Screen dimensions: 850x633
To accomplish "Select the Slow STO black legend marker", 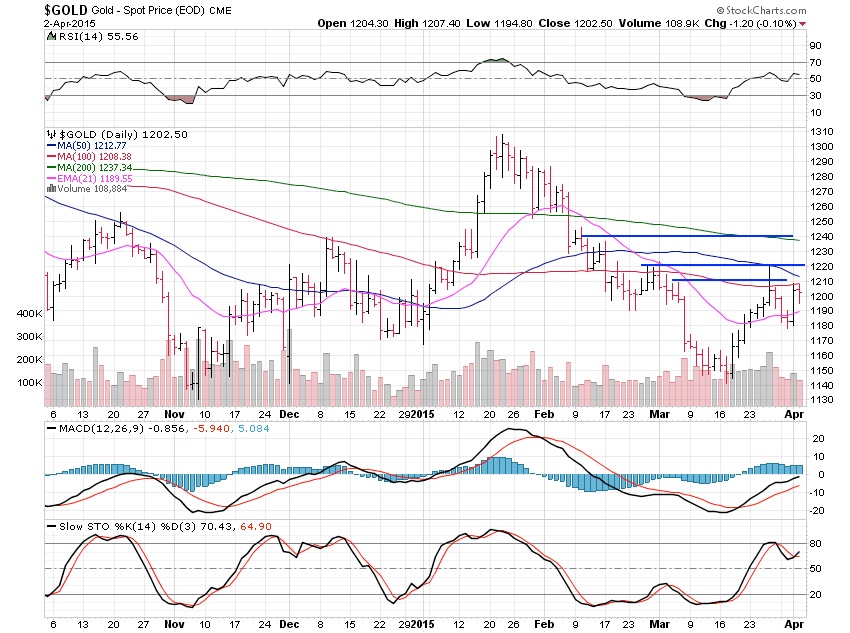I will tap(51, 526).
